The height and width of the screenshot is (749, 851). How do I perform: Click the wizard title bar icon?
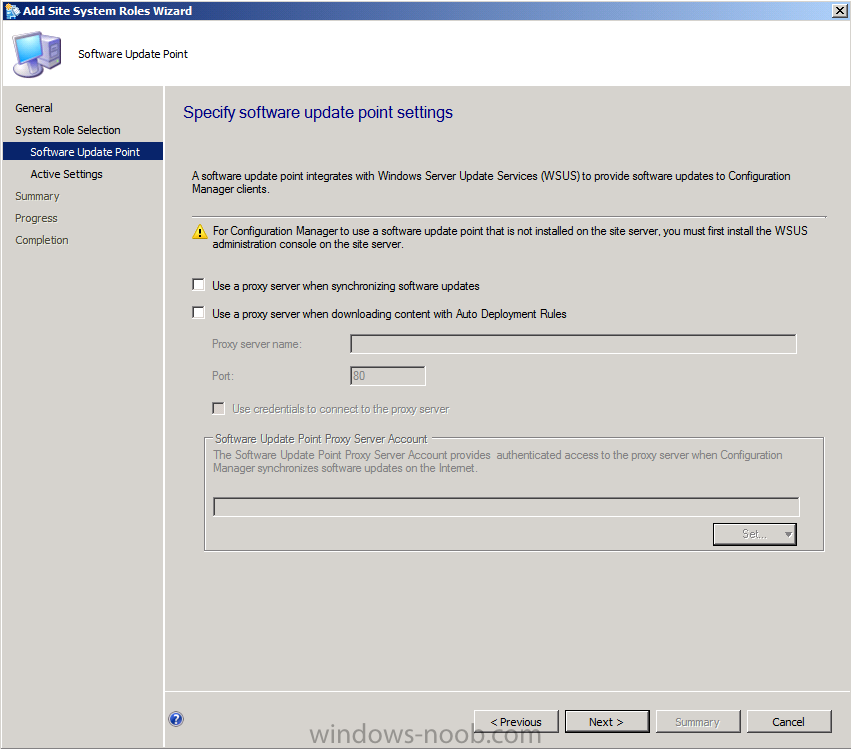[12, 11]
